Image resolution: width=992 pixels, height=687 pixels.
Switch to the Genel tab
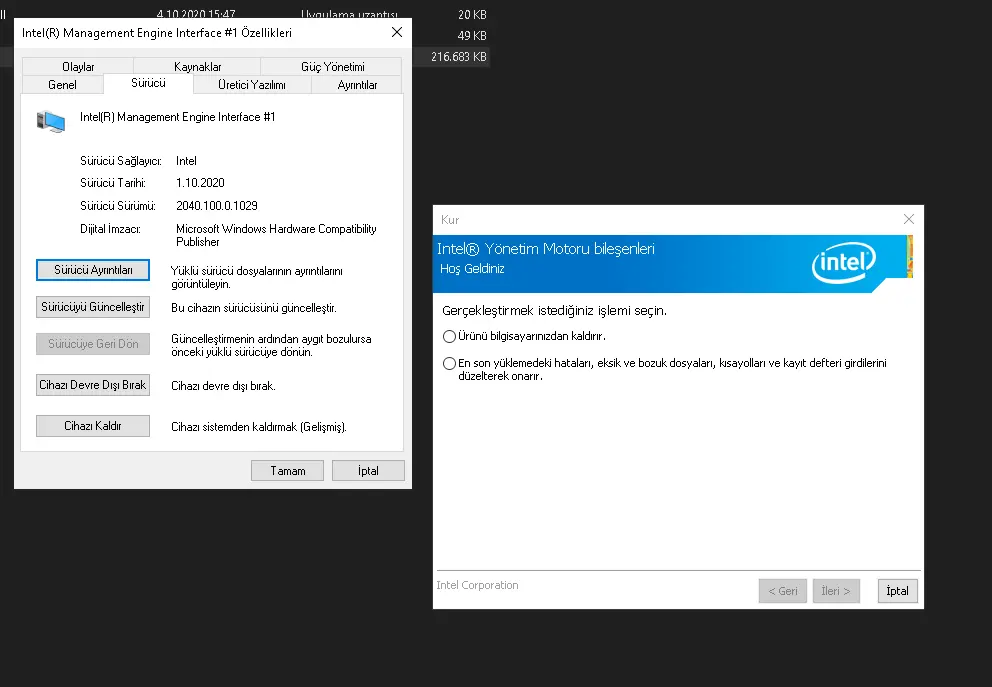coord(62,85)
